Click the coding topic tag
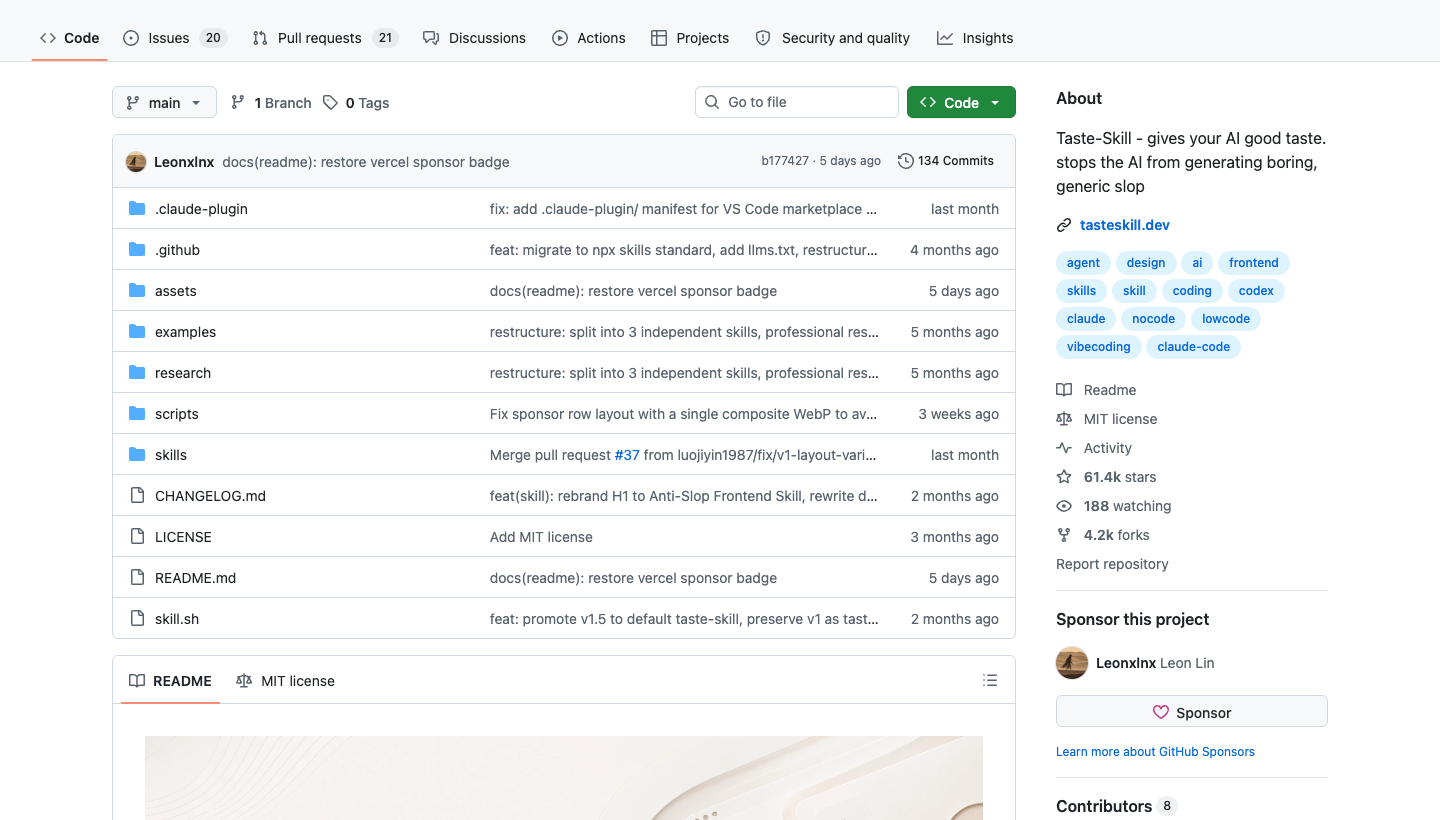 coord(1192,291)
